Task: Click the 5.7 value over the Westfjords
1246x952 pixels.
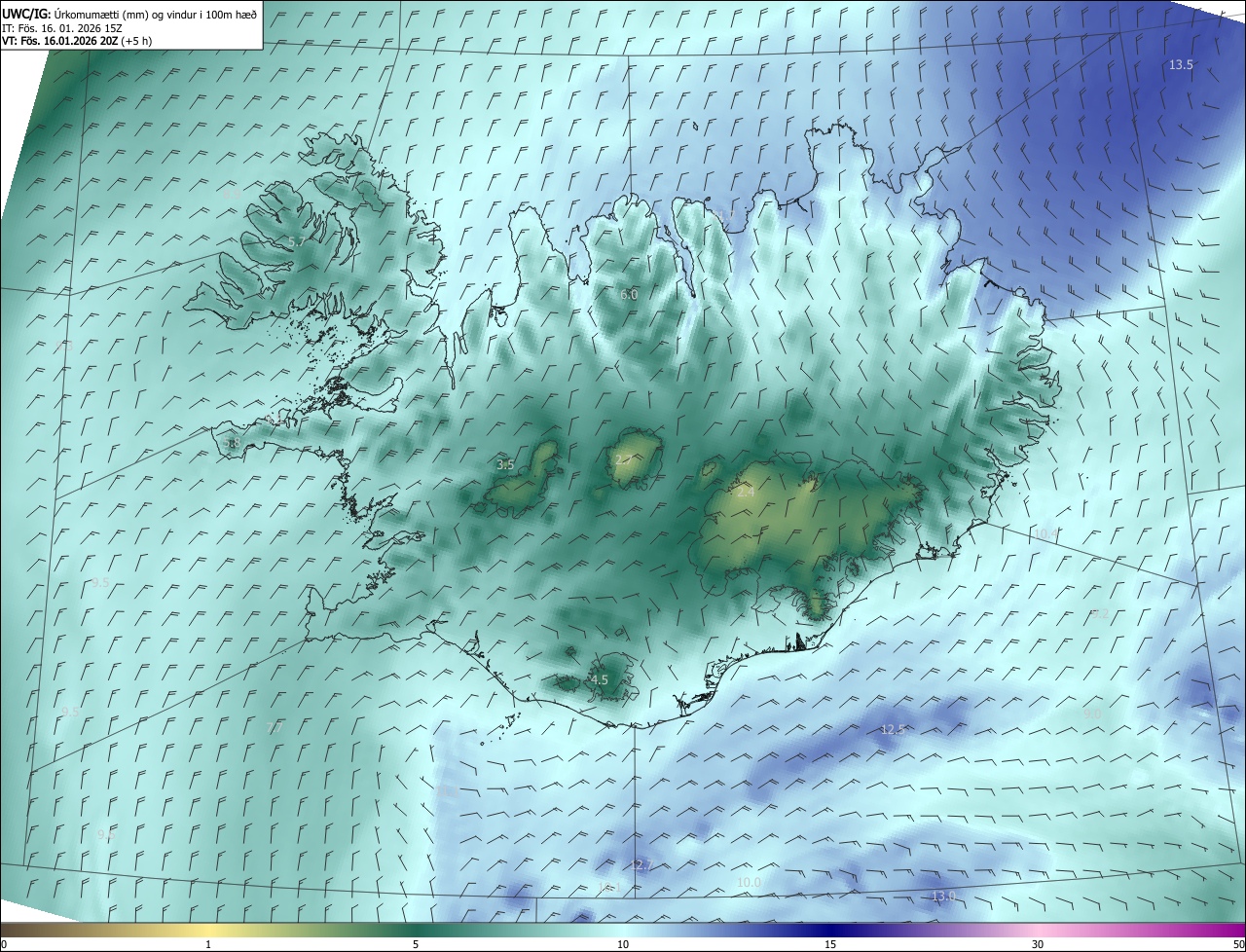Action: pyautogui.click(x=296, y=241)
